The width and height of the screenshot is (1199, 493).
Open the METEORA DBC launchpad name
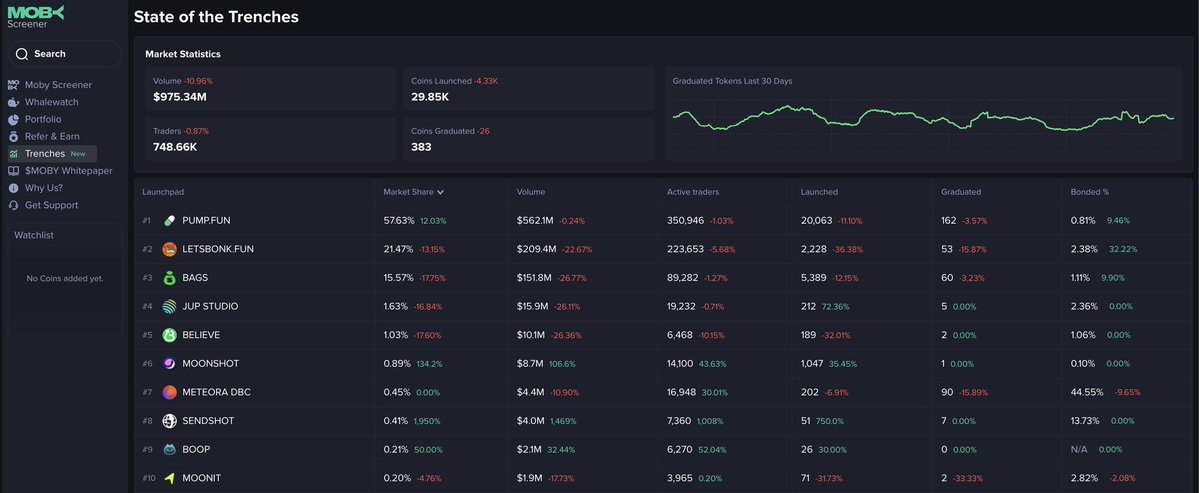coord(216,392)
